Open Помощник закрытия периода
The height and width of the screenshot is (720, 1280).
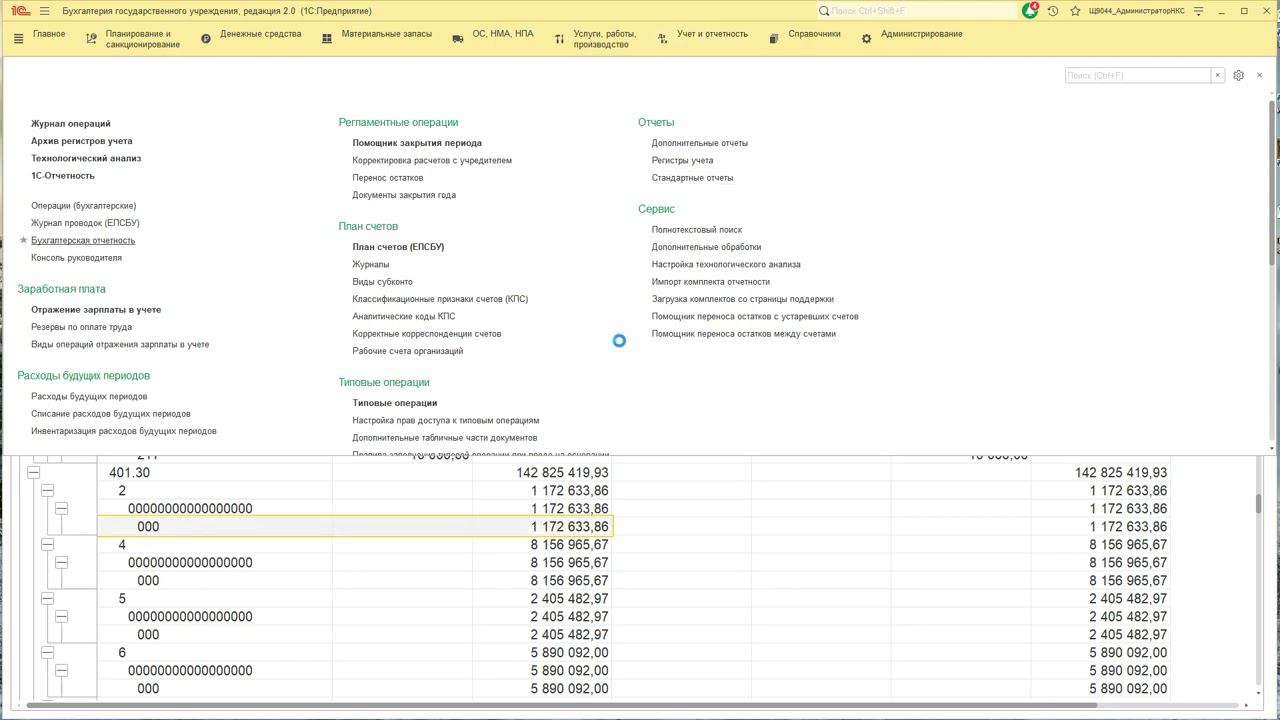[x=417, y=143]
